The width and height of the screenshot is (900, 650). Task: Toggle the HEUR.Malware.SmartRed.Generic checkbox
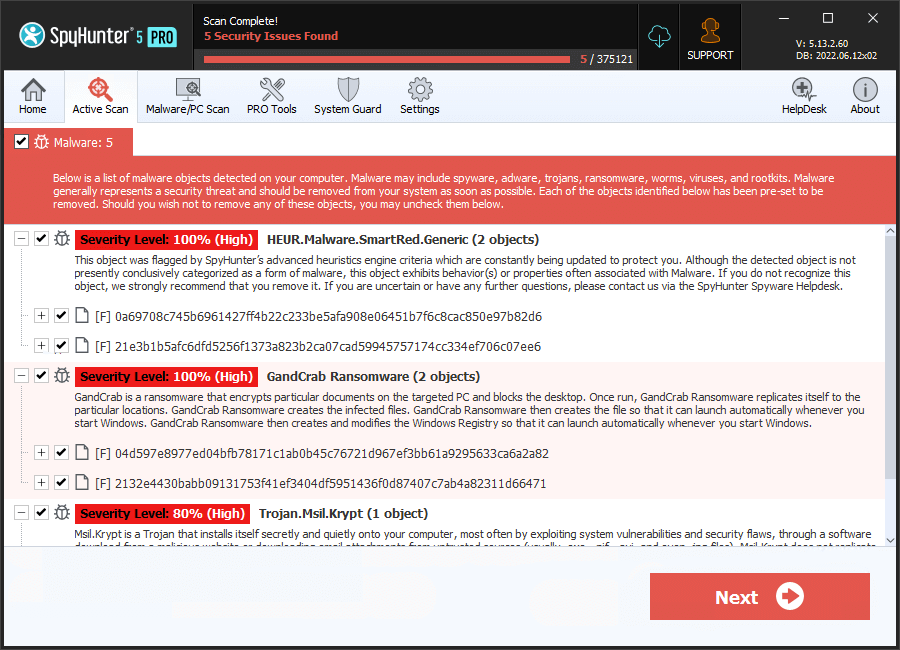pyautogui.click(x=41, y=239)
